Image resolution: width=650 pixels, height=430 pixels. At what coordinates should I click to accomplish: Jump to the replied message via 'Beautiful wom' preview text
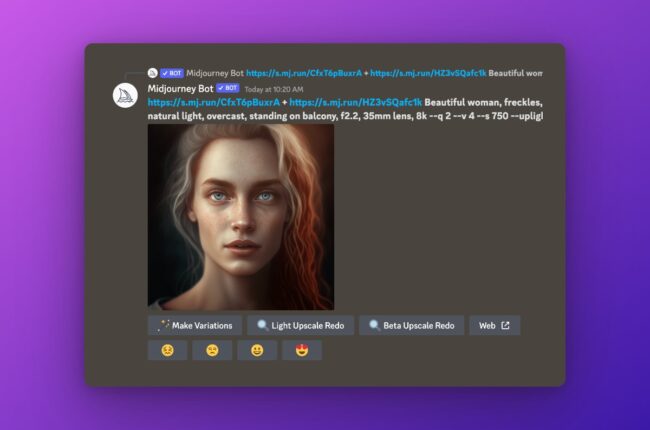515,73
